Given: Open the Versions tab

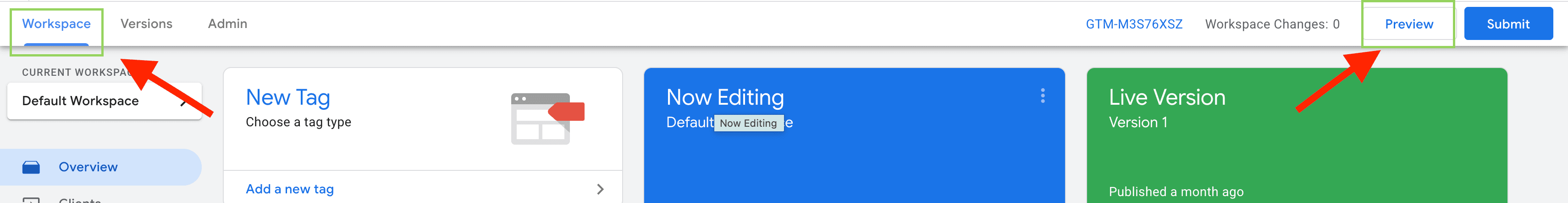Looking at the screenshot, I should click(146, 24).
